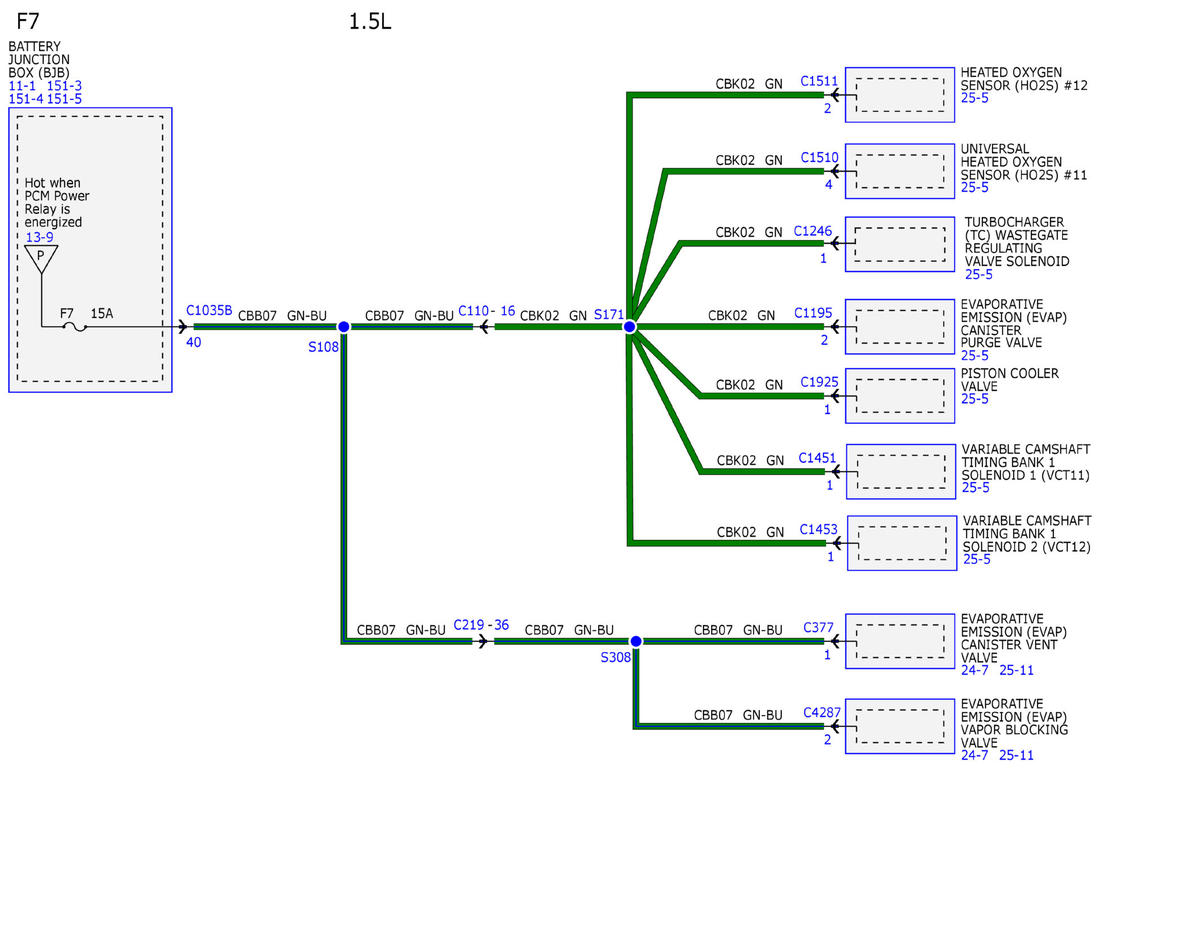Click the S108 splice label
Viewport: 1200px width, 927px height.
pos(323,347)
